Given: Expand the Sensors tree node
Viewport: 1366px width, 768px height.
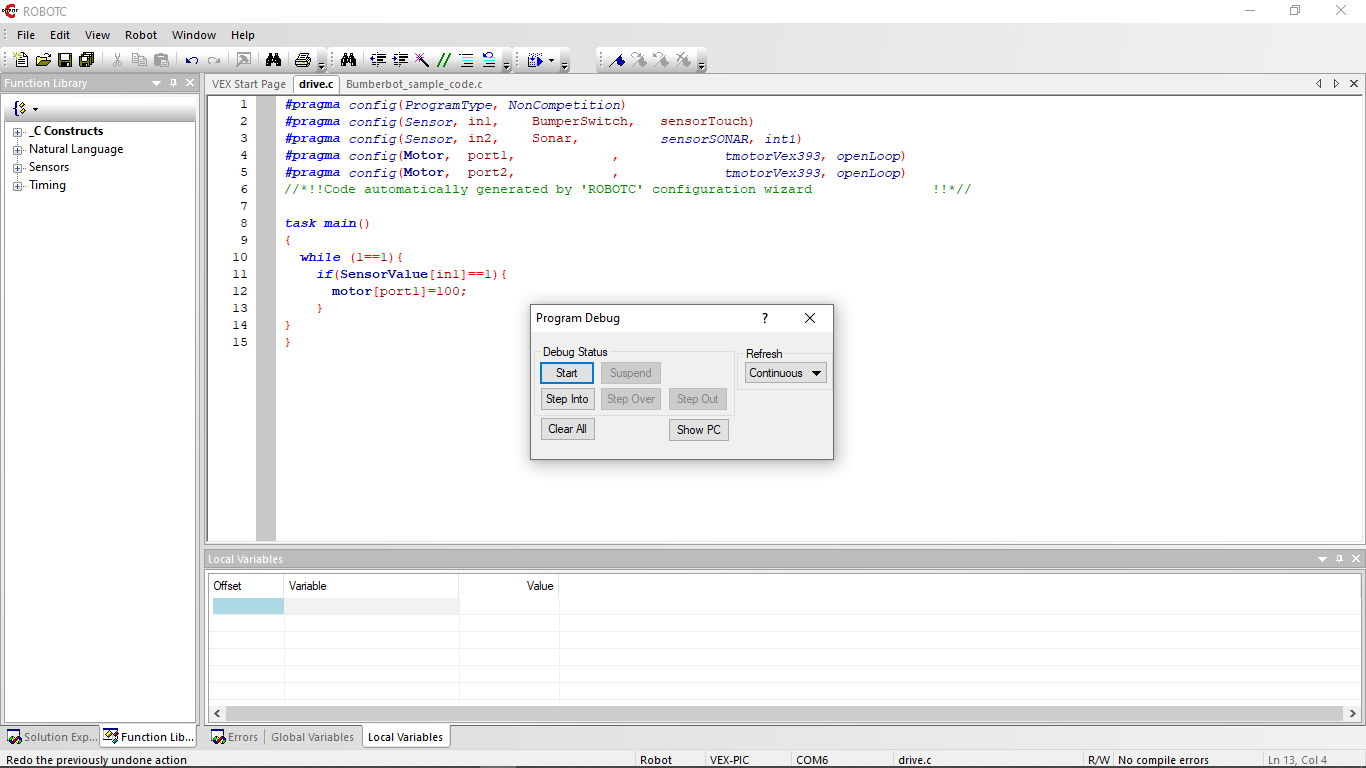Looking at the screenshot, I should click(x=17, y=168).
